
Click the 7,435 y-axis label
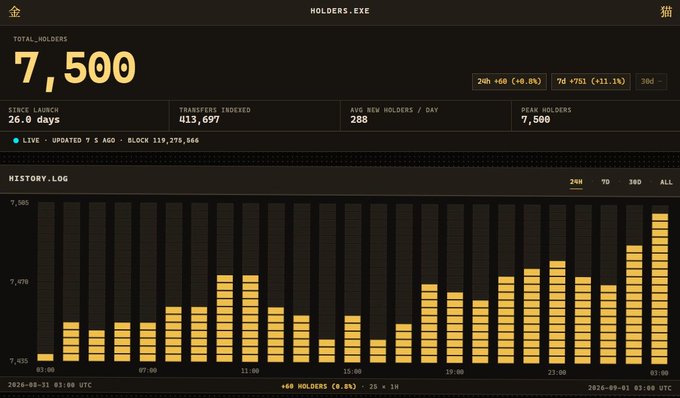tap(20, 361)
